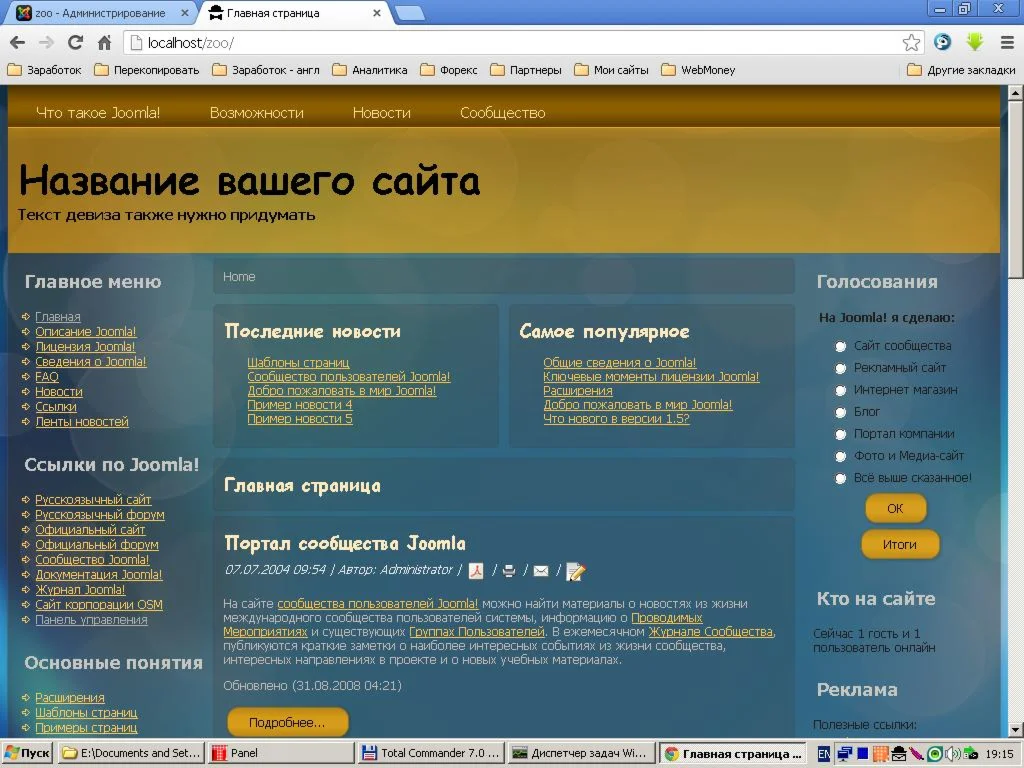
Task: Click the home icon in browser toolbar
Action: tap(104, 43)
